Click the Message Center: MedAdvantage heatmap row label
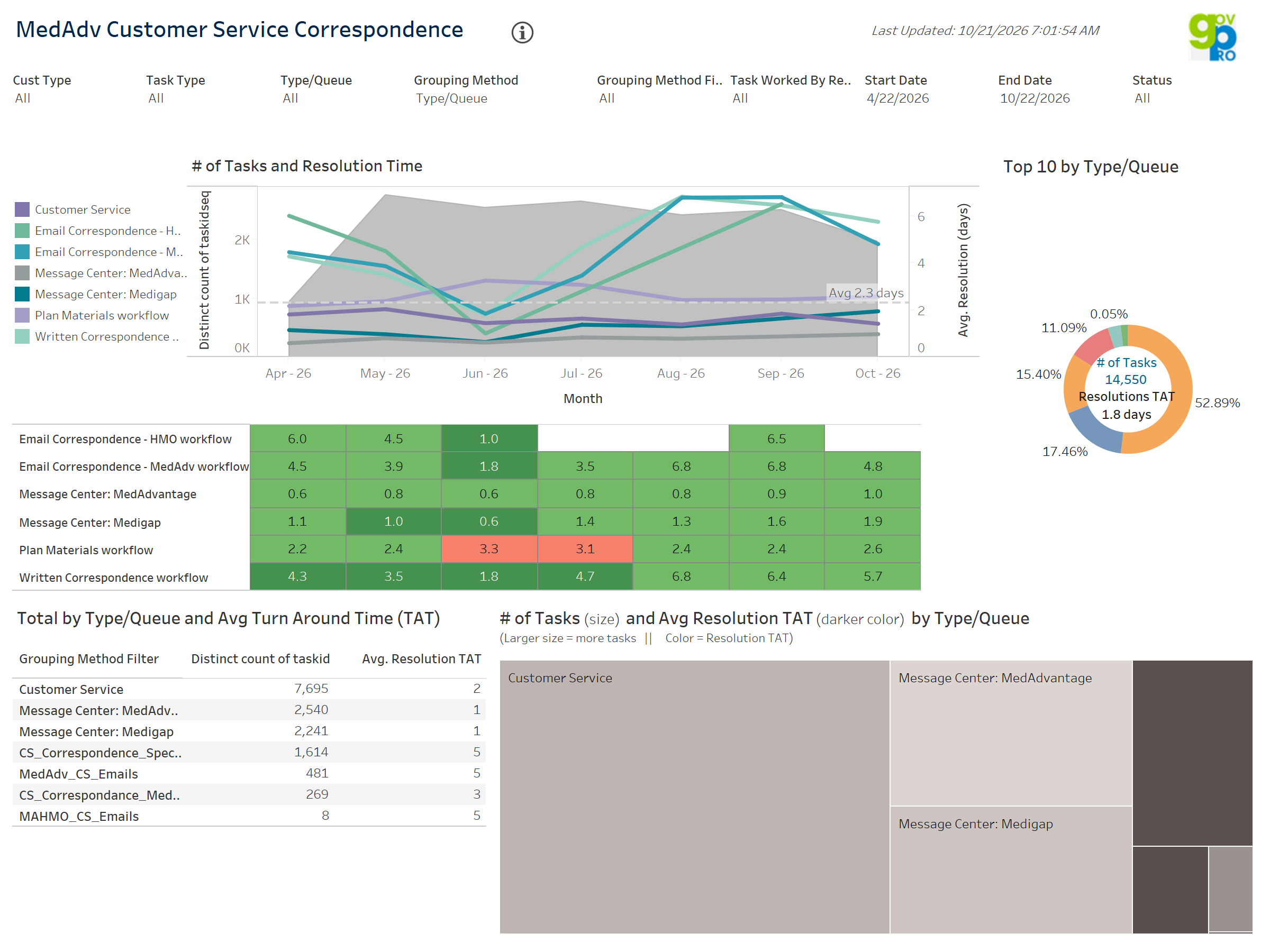The image size is (1270, 952). pyautogui.click(x=108, y=494)
